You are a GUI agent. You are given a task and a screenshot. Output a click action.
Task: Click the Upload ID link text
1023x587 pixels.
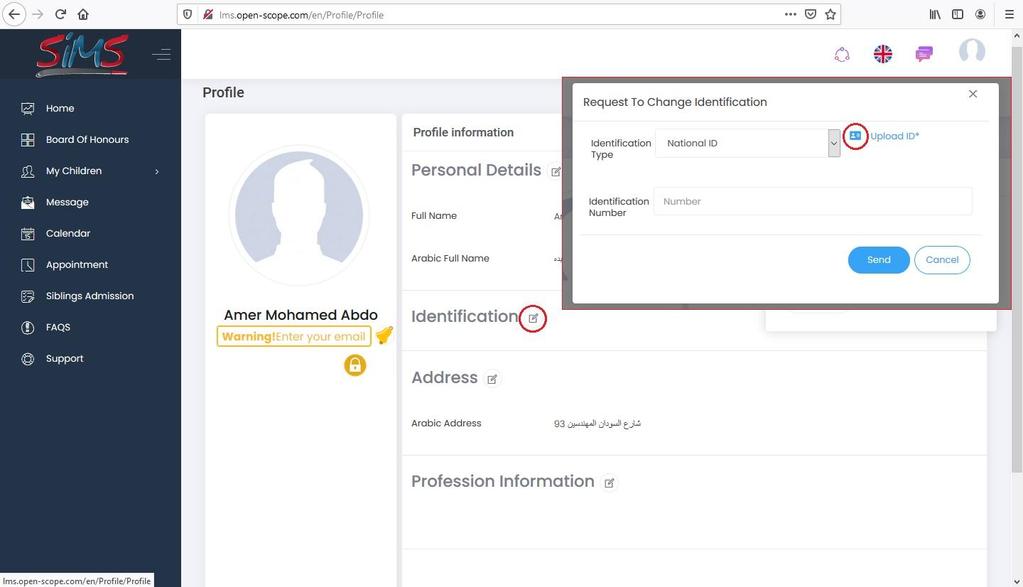pos(894,136)
